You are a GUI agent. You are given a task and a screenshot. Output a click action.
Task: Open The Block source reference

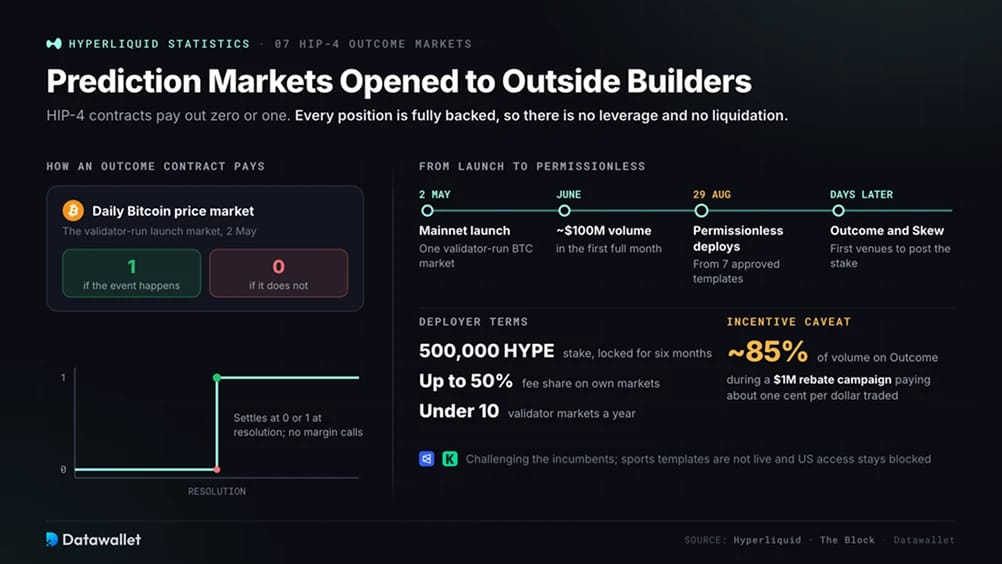pos(847,540)
